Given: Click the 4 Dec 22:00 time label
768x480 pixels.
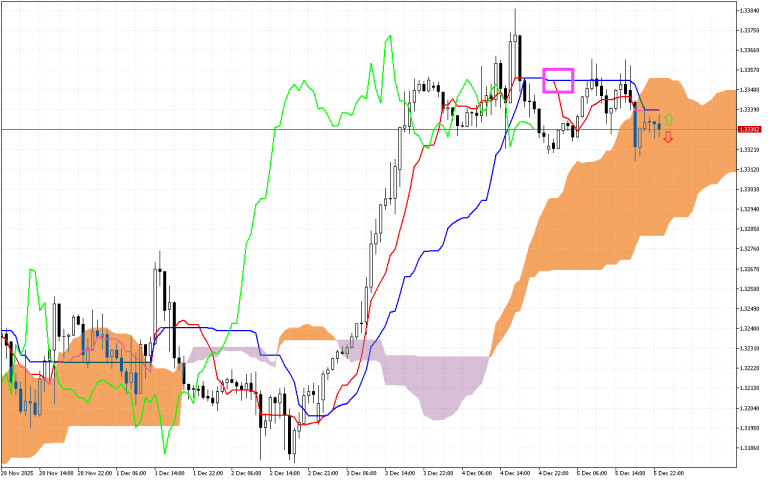Looking at the screenshot, I should [553, 473].
